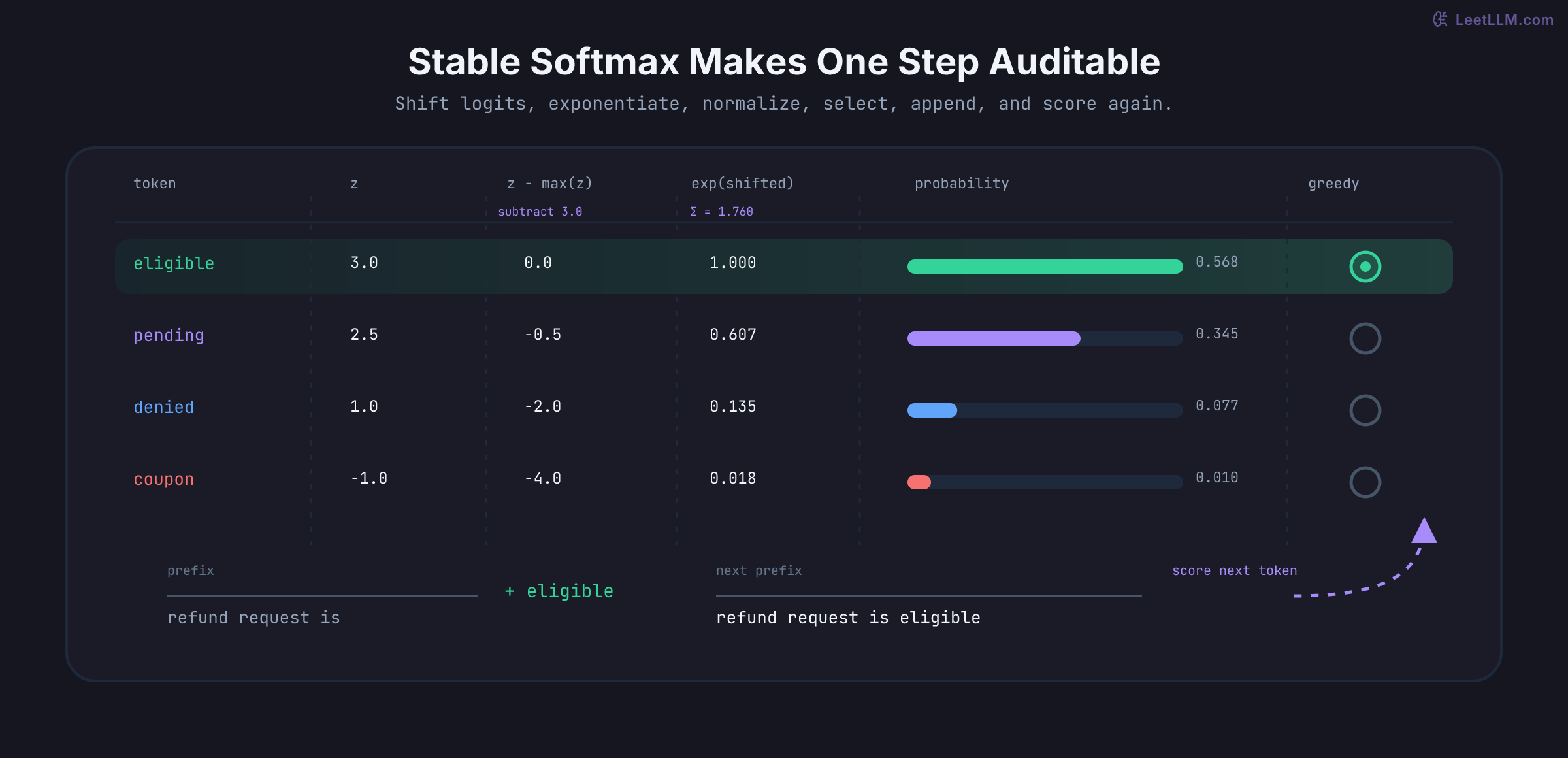Click the 'exp(shifted)' column header
The width and height of the screenshot is (1568, 758).
click(742, 184)
